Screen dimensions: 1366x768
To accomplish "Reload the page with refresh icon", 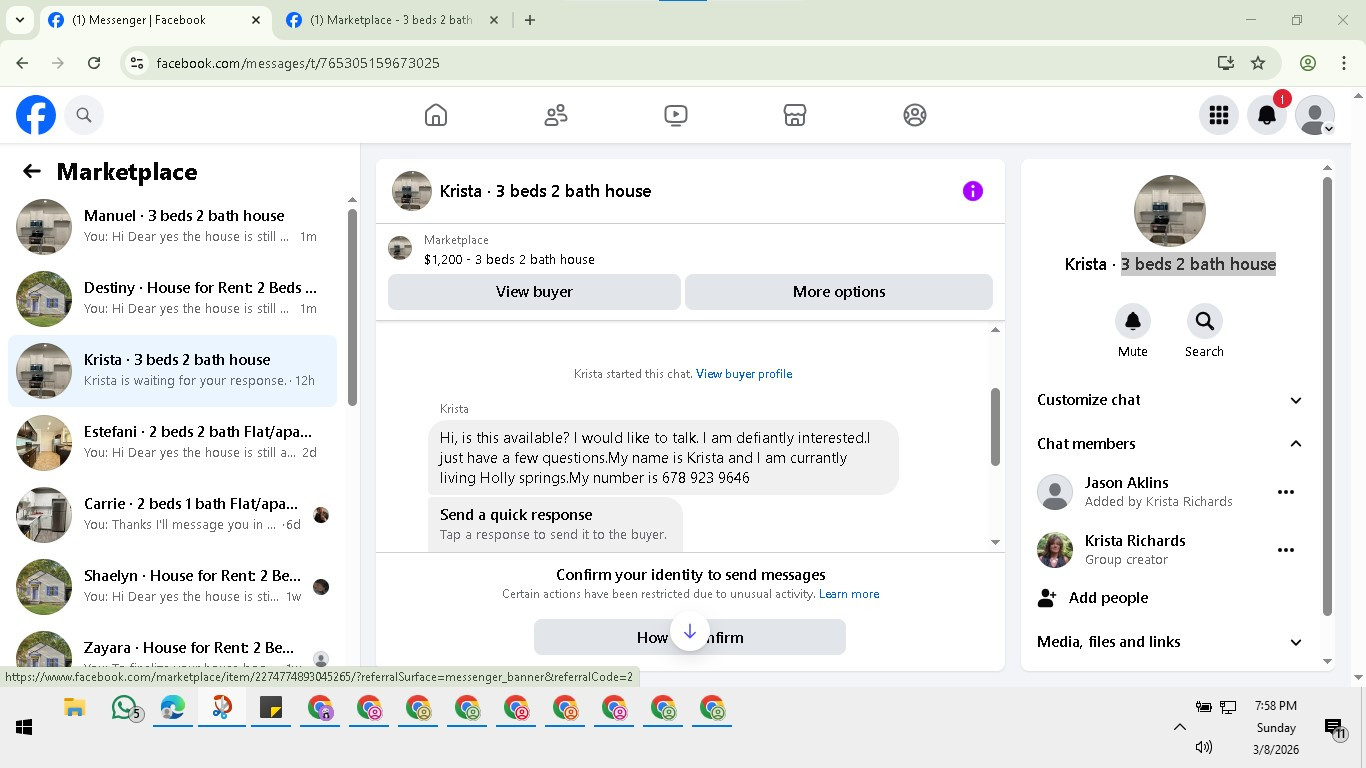I will [94, 63].
